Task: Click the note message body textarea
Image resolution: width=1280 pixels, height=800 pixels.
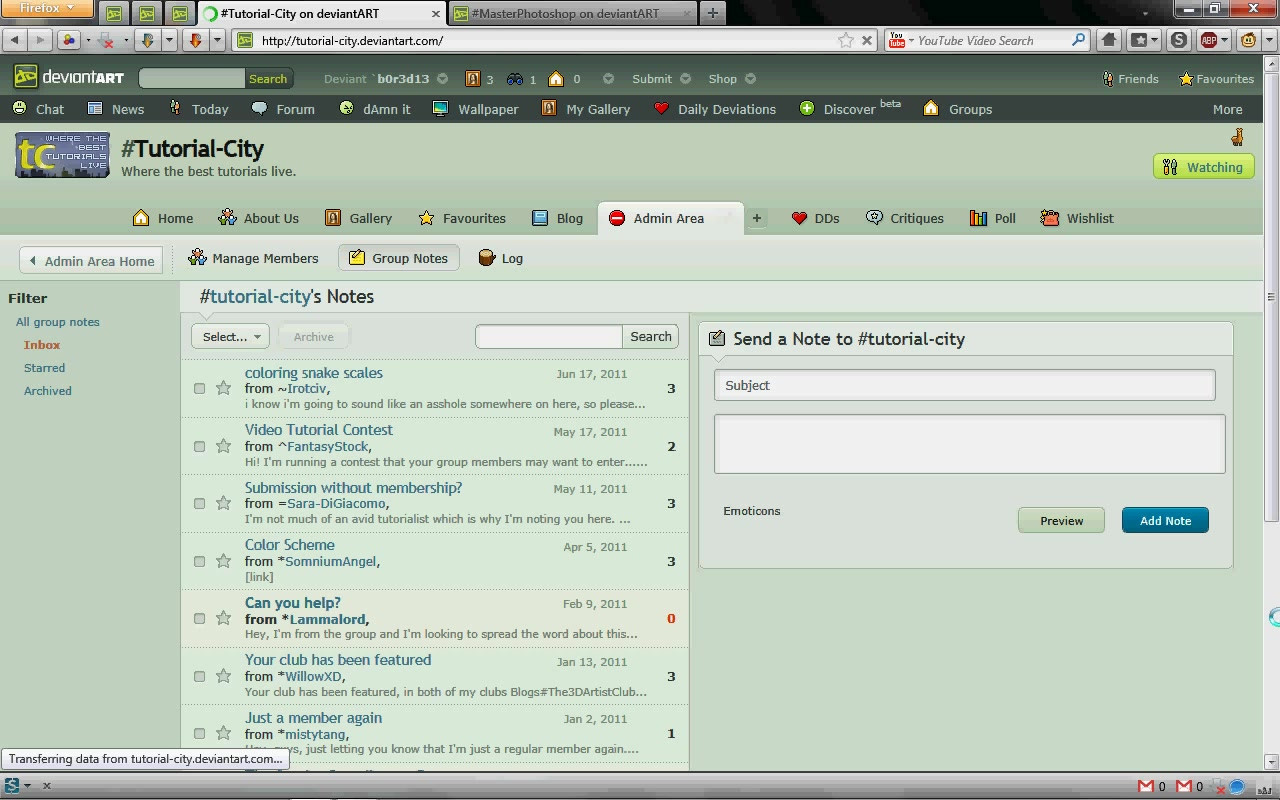Action: click(x=969, y=444)
